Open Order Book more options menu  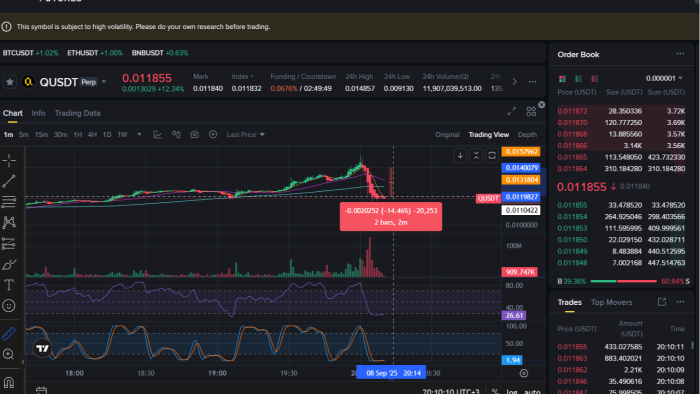point(680,54)
